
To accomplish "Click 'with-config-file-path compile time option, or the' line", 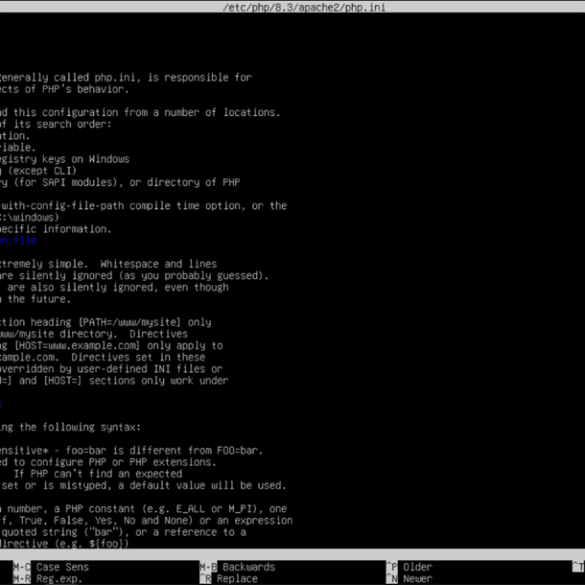I will 143,206.
